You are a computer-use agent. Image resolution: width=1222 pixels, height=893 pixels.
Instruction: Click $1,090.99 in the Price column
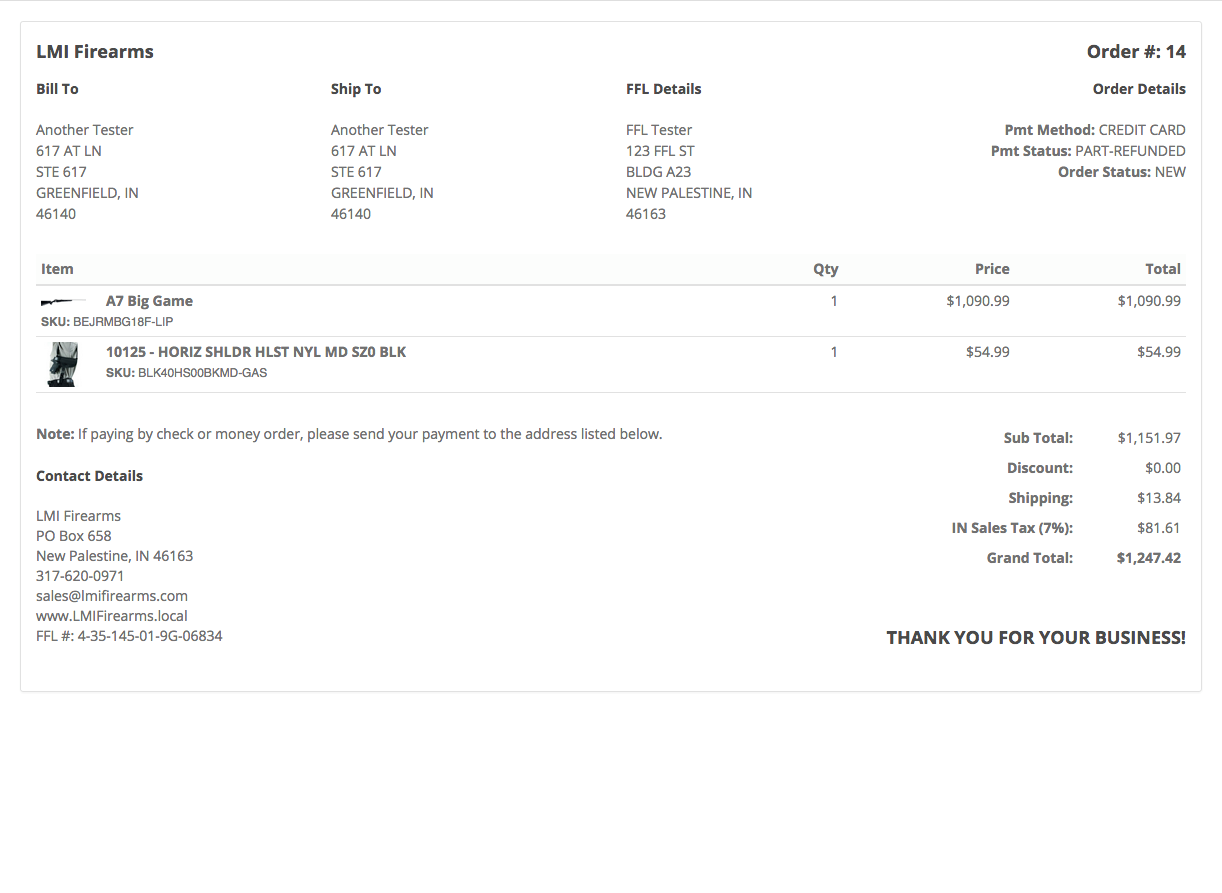[978, 300]
